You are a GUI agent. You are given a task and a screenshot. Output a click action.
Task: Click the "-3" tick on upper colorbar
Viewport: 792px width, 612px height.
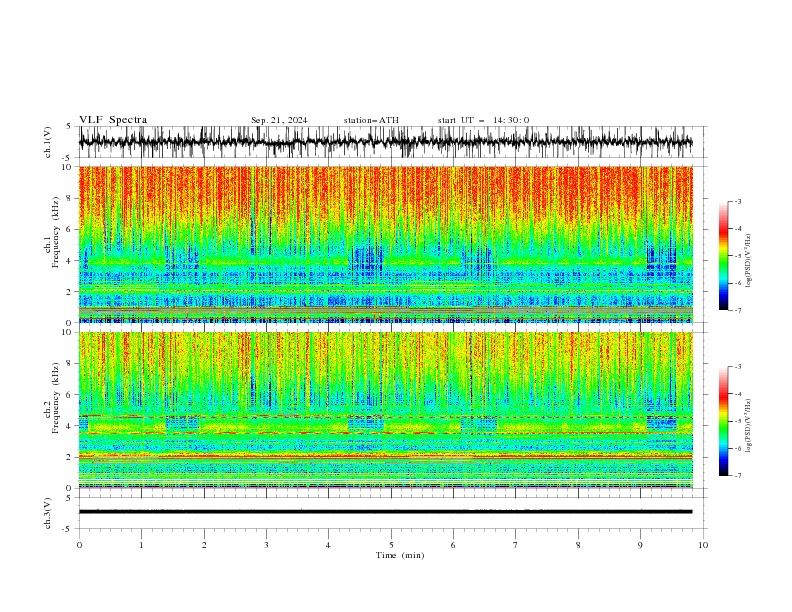(737, 201)
